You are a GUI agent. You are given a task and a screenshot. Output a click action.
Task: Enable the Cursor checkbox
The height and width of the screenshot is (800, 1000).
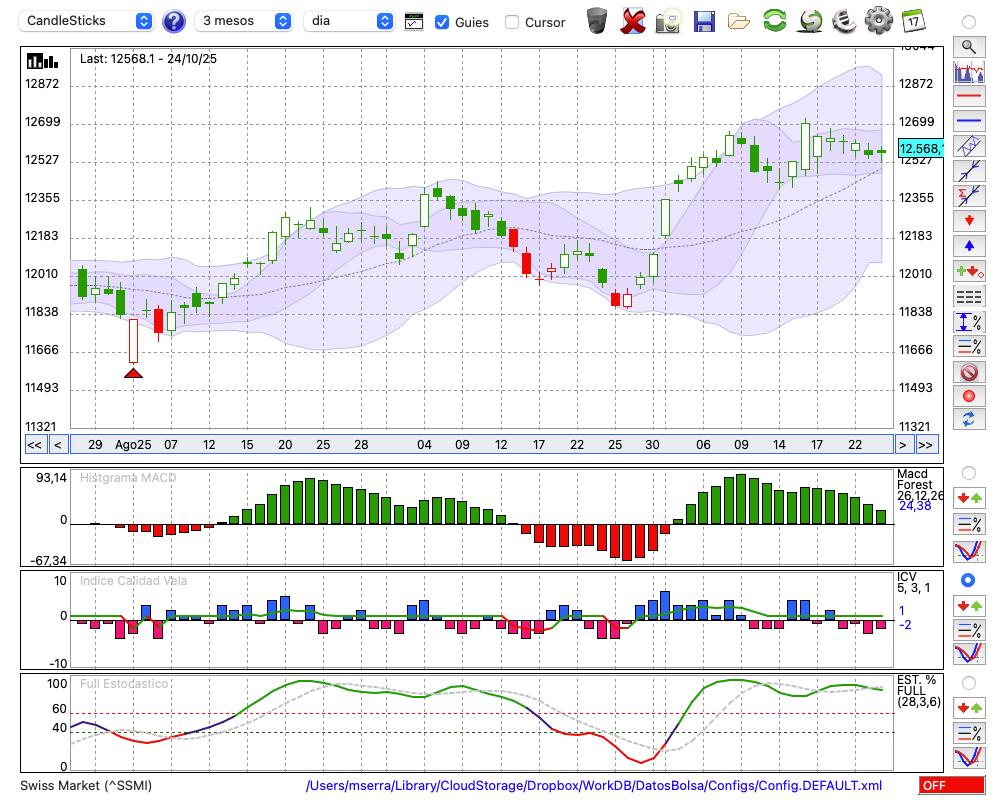512,22
